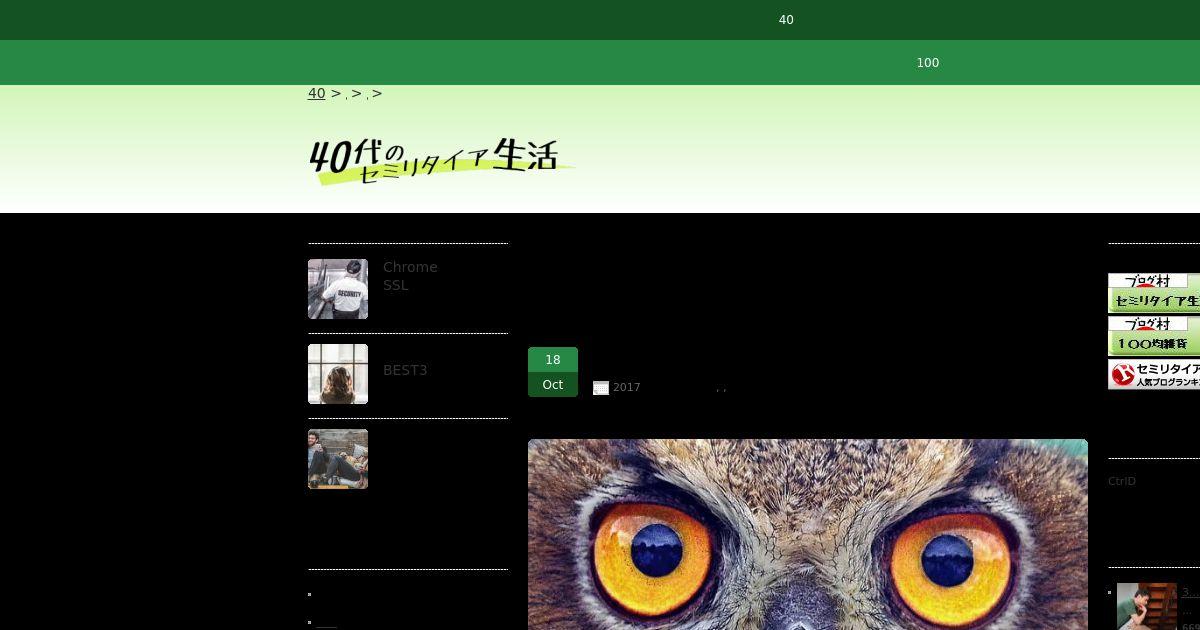Click the ブログ村 100均雑貨 banner
Screen dimensions: 1200x630
pyautogui.click(x=1154, y=336)
